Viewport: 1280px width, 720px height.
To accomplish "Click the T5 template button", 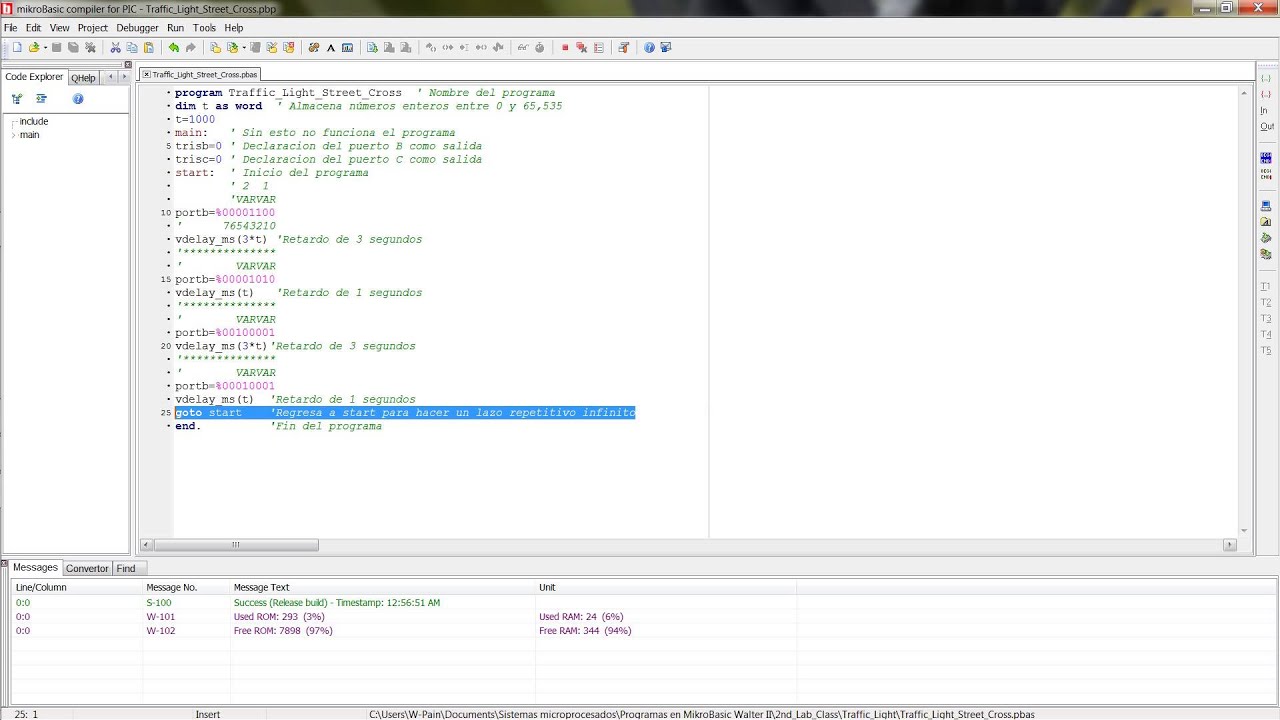I will pos(1266,351).
